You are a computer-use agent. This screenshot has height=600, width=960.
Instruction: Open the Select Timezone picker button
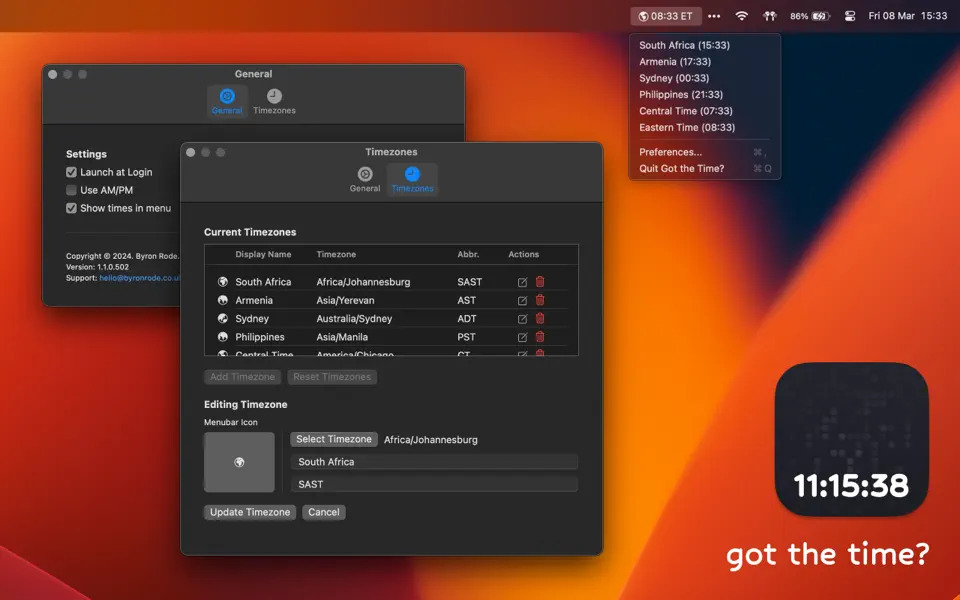pos(334,440)
